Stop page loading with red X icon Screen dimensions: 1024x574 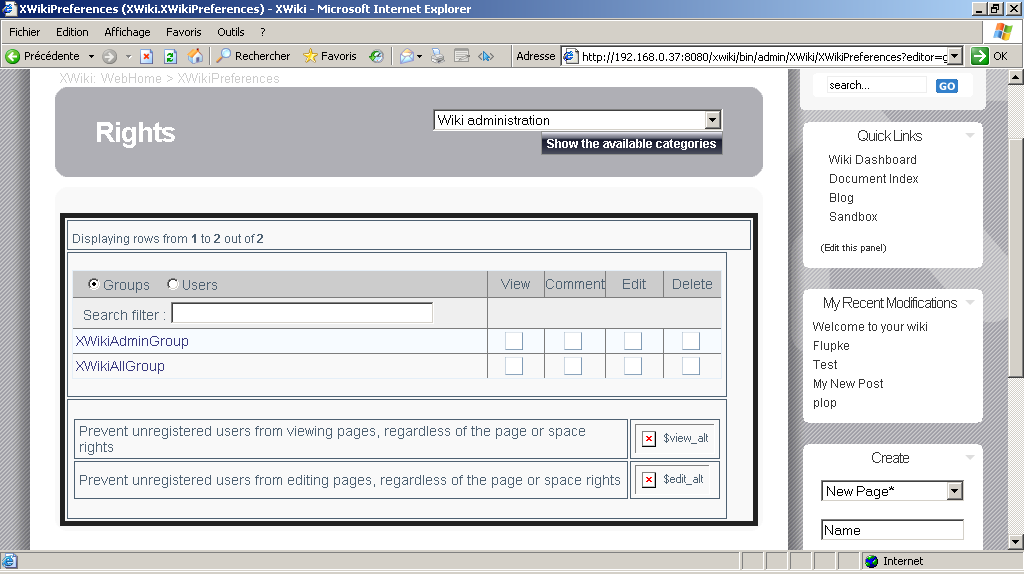click(x=147, y=57)
